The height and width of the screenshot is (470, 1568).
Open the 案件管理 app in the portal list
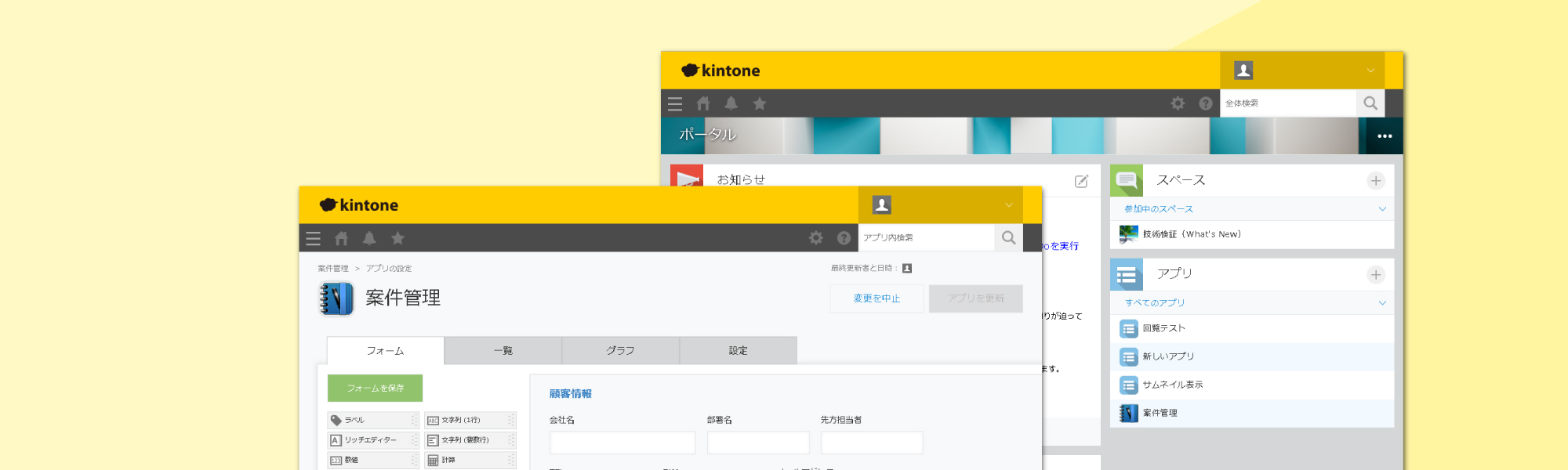[1252, 414]
